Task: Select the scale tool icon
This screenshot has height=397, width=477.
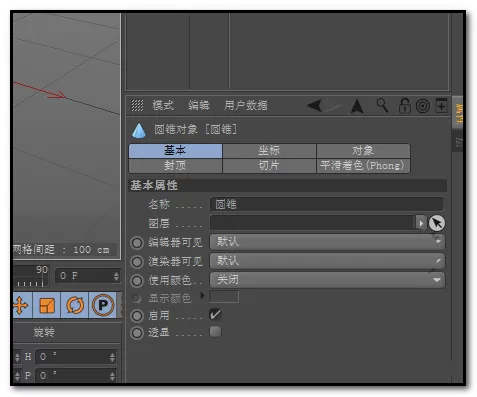Action: pos(47,305)
